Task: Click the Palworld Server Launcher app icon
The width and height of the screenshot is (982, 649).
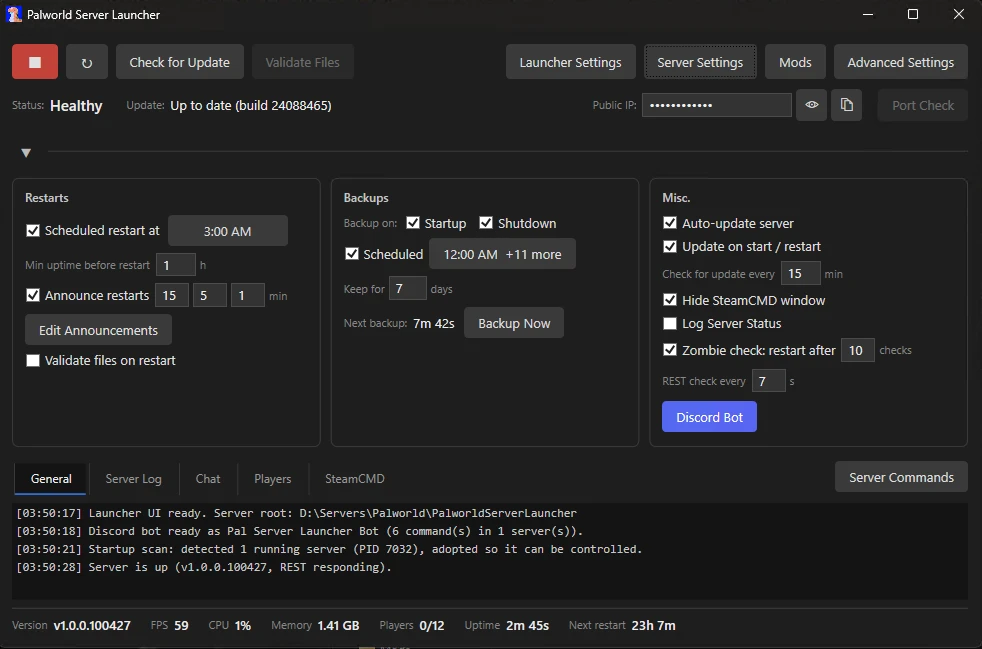Action: pos(14,14)
